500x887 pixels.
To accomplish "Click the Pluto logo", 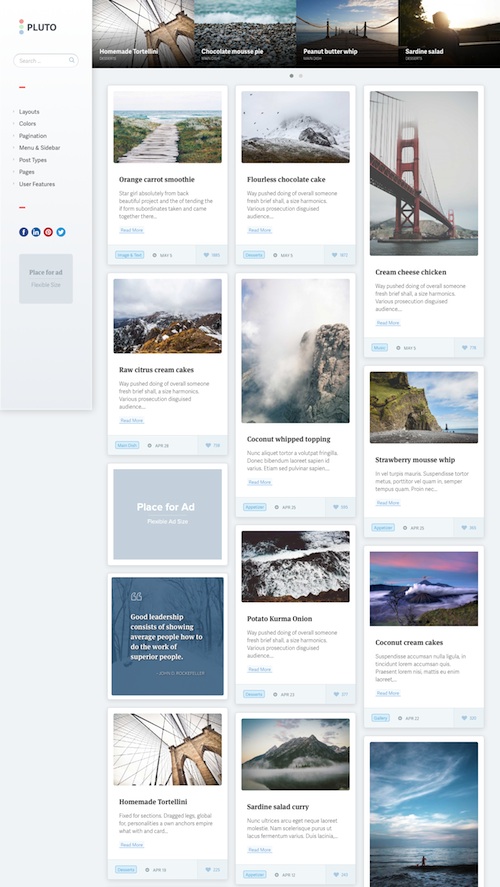I will 37,27.
